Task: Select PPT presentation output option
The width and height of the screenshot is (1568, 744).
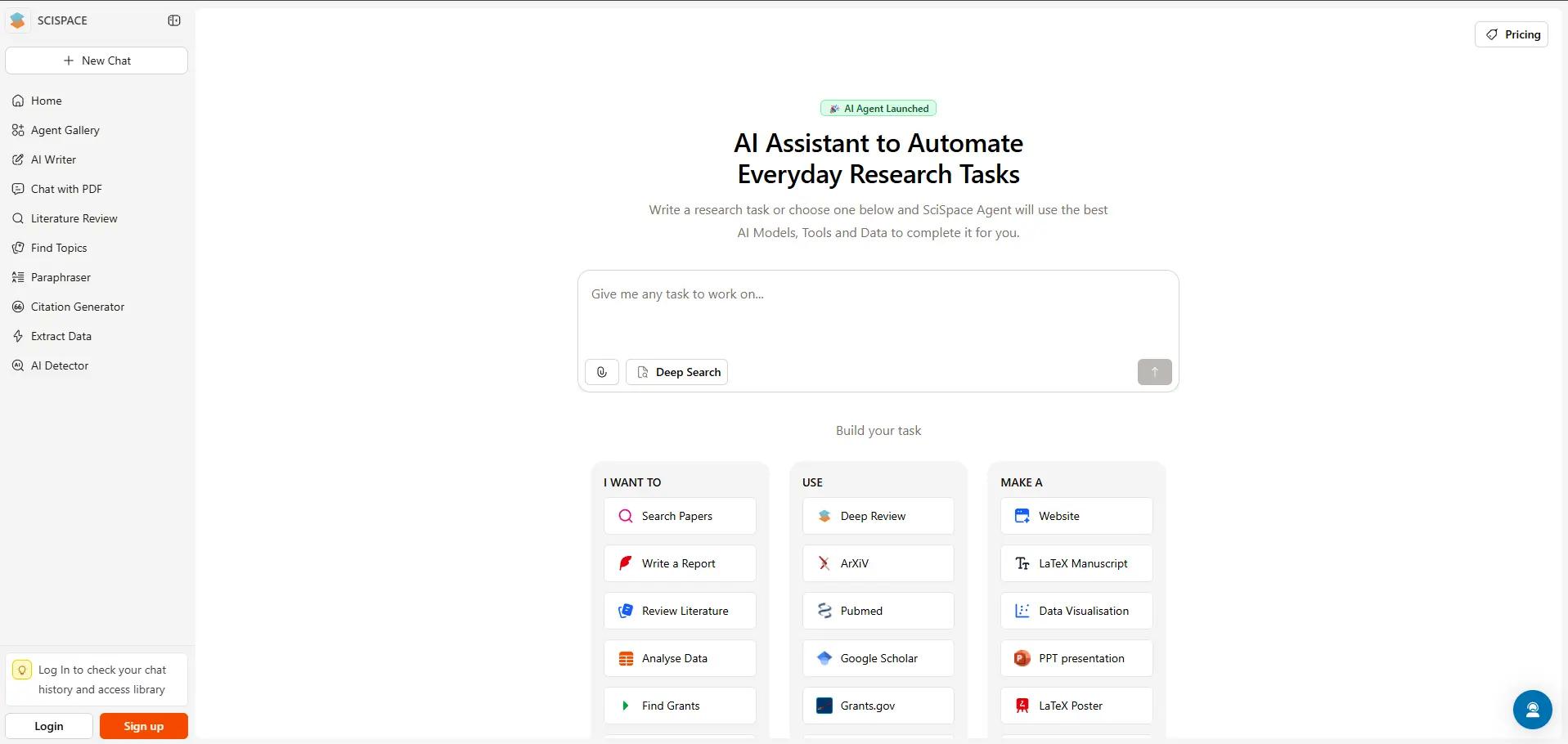Action: pyautogui.click(x=1076, y=658)
